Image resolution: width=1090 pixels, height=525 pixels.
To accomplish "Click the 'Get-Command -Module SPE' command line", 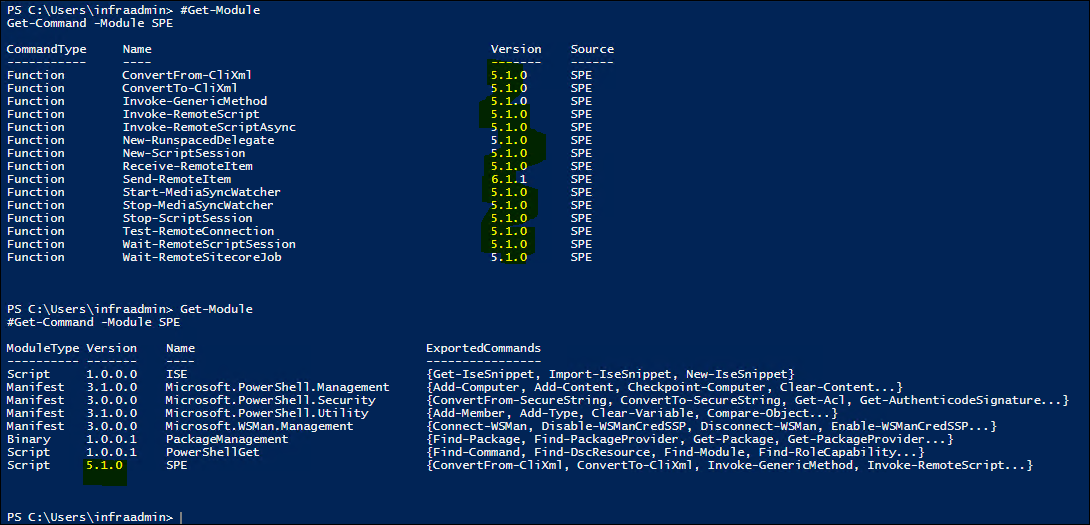I will 90,24.
